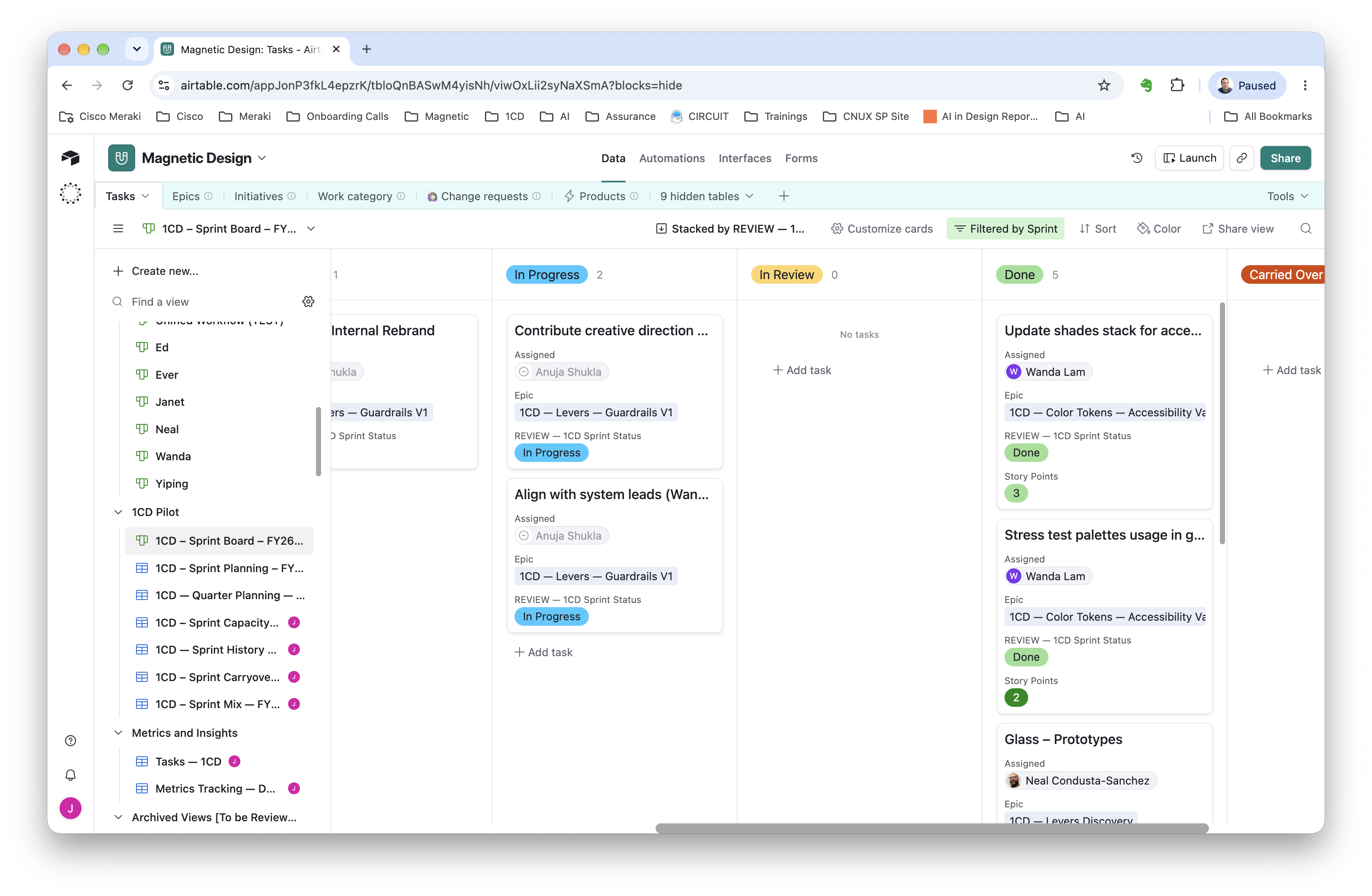Screen dimensions: 1372x896
Task: Open view settings gear icon
Action: 308,301
